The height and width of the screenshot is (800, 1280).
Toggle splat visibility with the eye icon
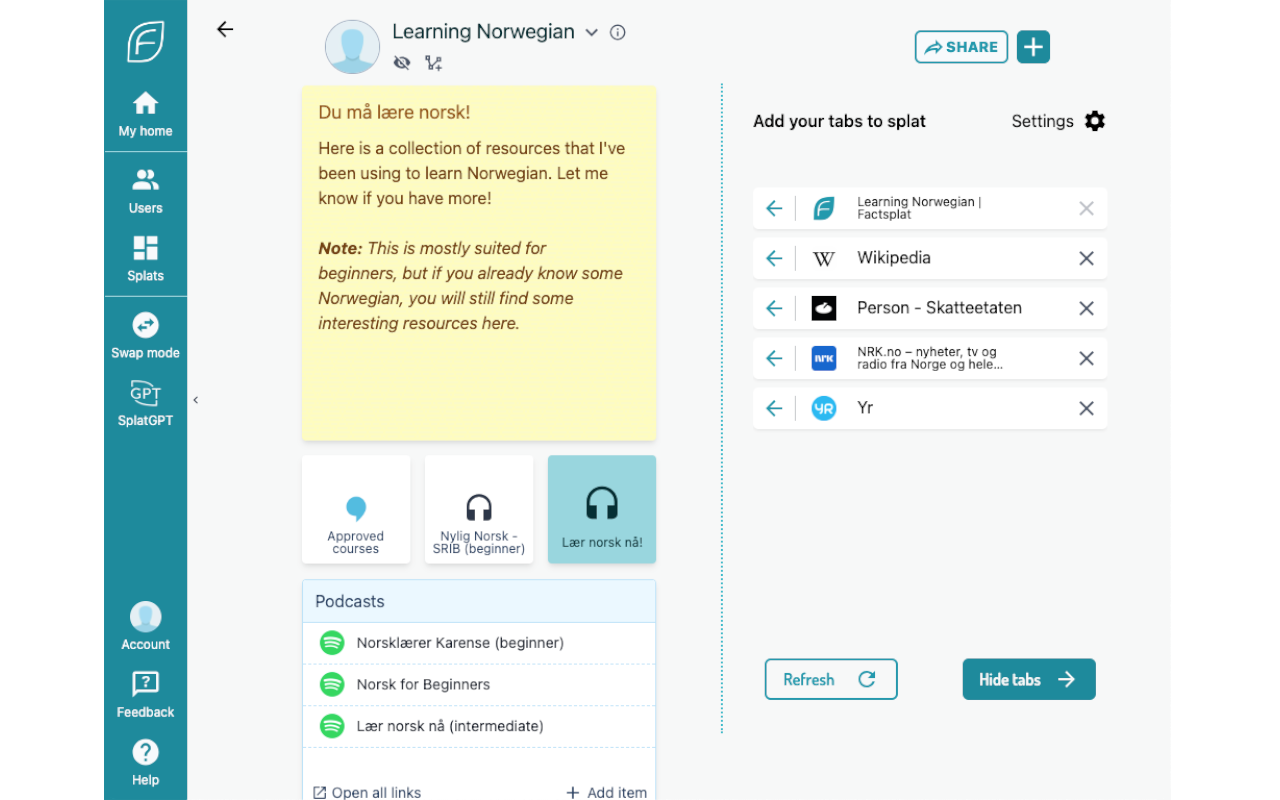coord(401,62)
